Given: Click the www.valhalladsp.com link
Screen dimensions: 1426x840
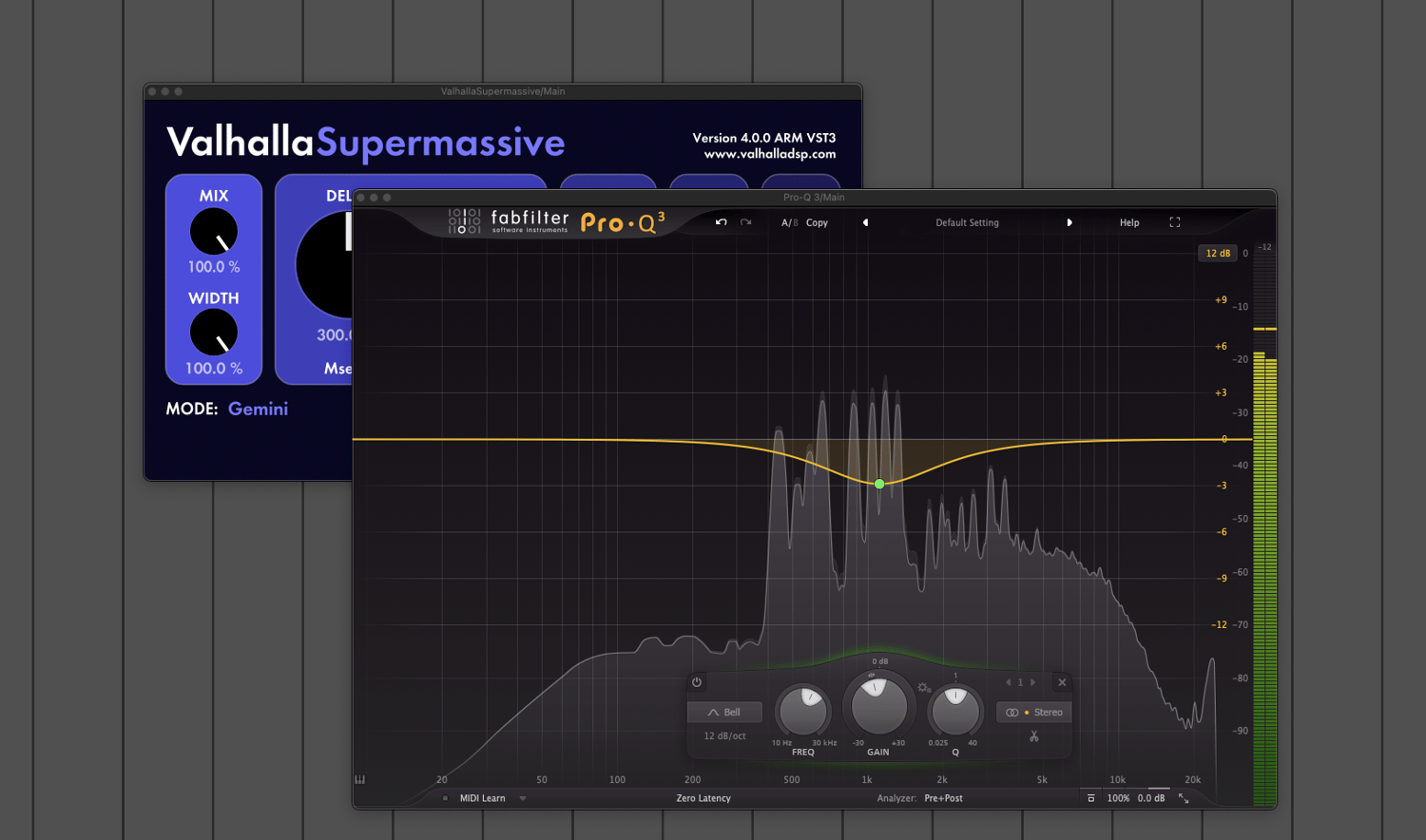Looking at the screenshot, I should click(x=770, y=154).
